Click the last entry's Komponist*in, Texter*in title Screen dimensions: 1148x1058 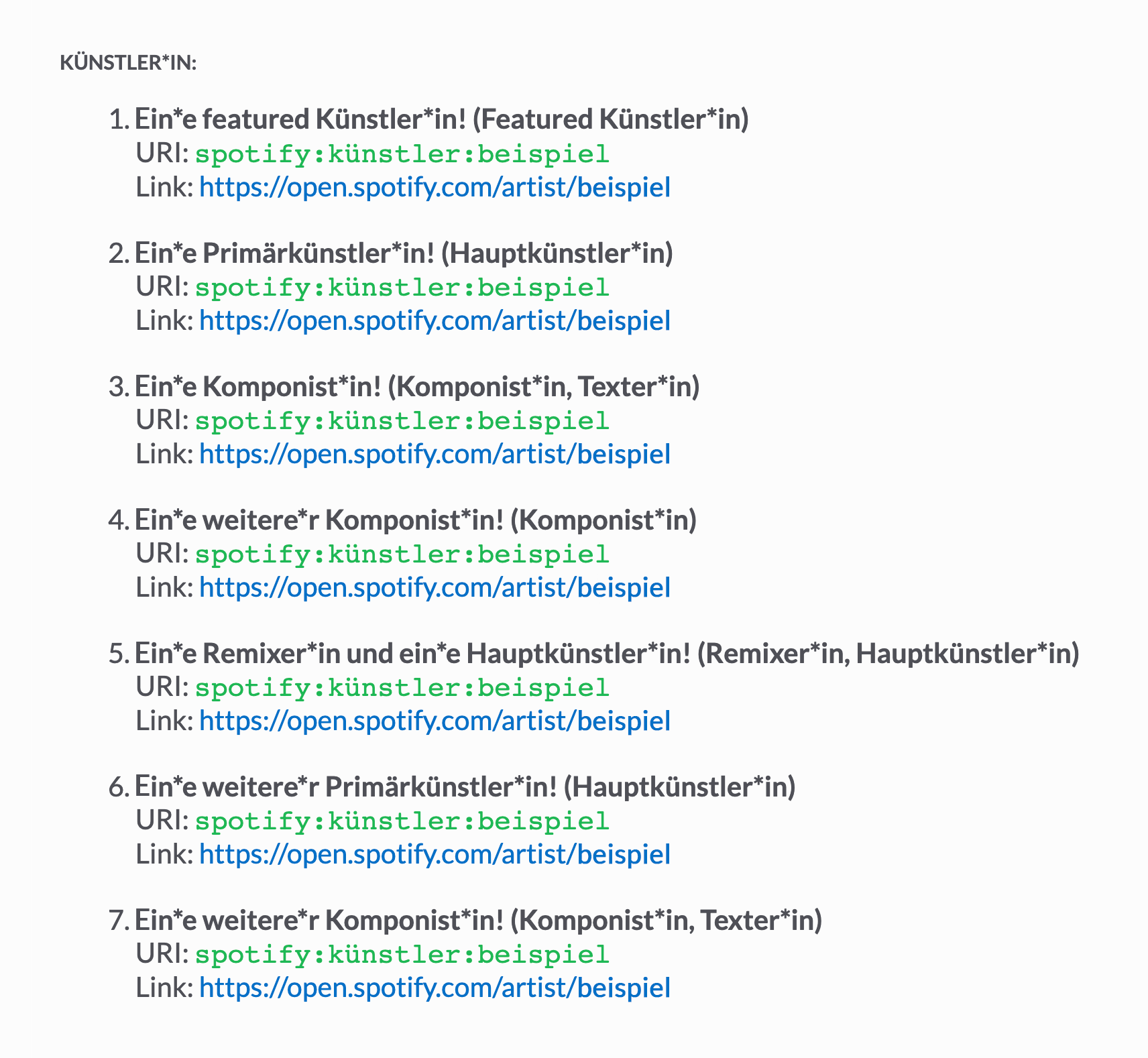[x=478, y=921]
